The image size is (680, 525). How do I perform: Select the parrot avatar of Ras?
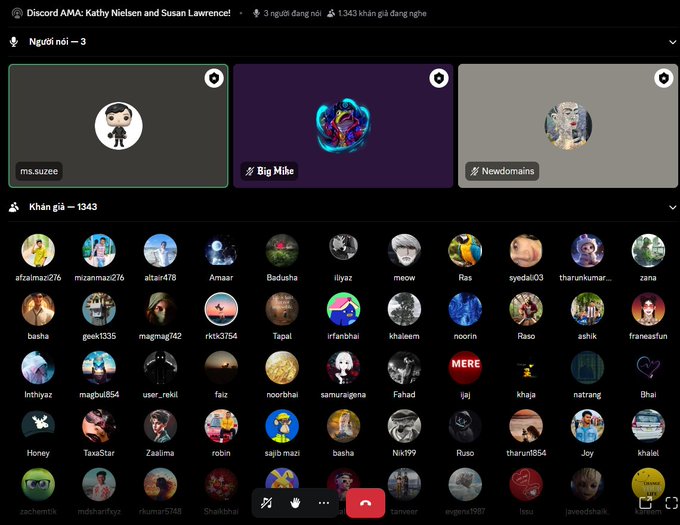[x=465, y=251]
